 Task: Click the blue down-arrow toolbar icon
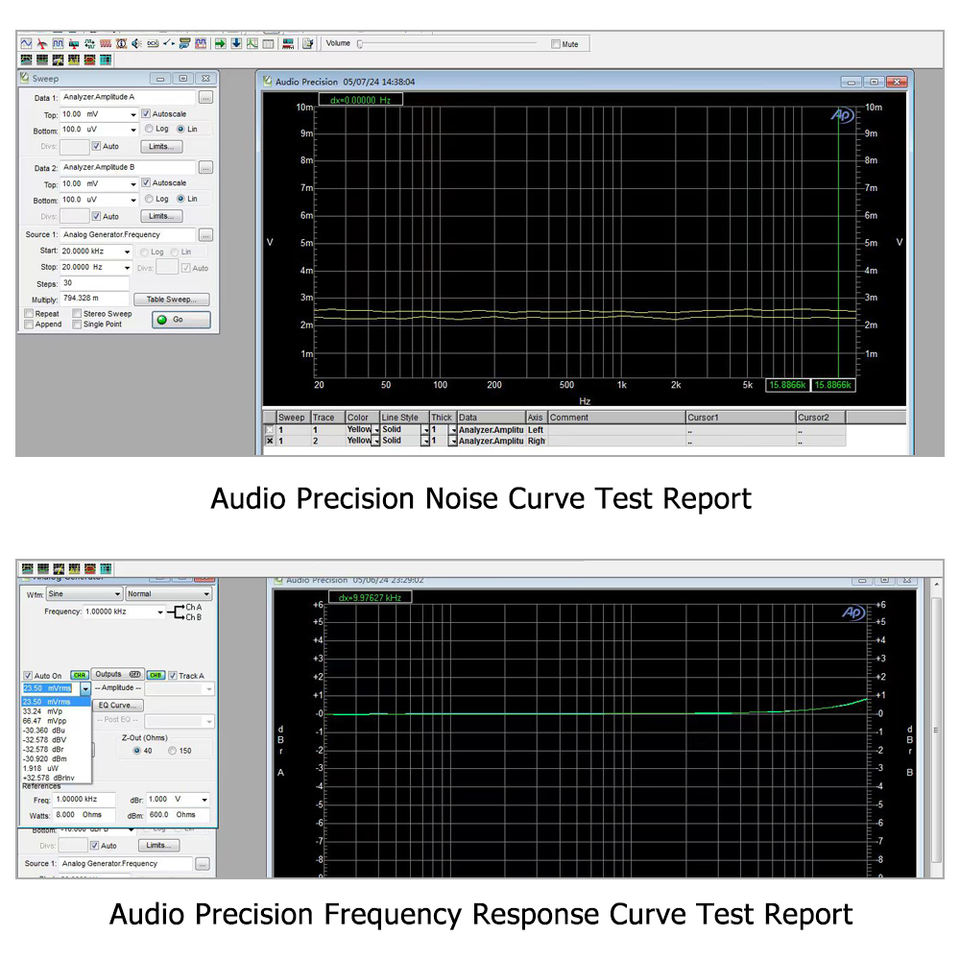click(x=236, y=43)
